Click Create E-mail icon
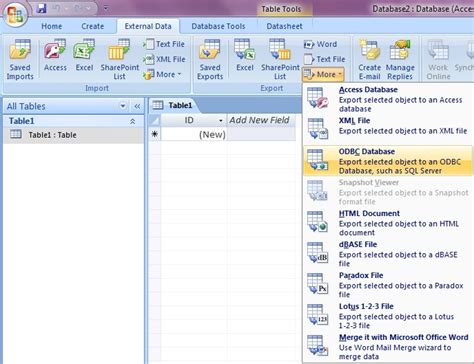The image size is (474, 364). point(369,59)
